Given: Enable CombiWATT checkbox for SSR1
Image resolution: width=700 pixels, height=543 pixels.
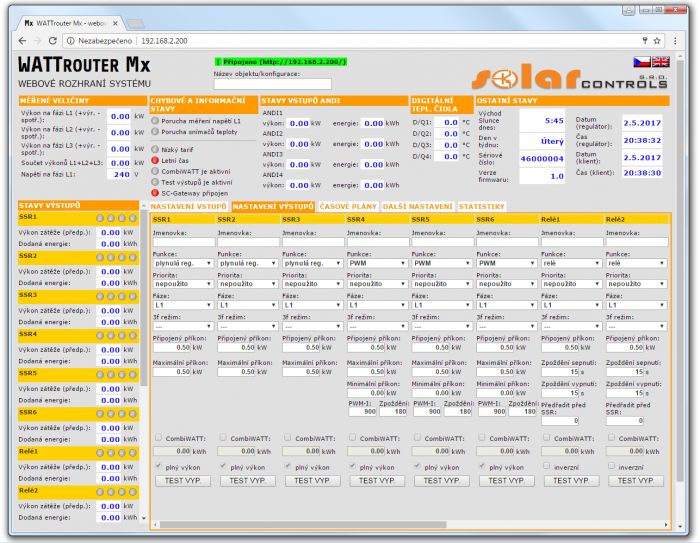Looking at the screenshot, I should (157, 438).
